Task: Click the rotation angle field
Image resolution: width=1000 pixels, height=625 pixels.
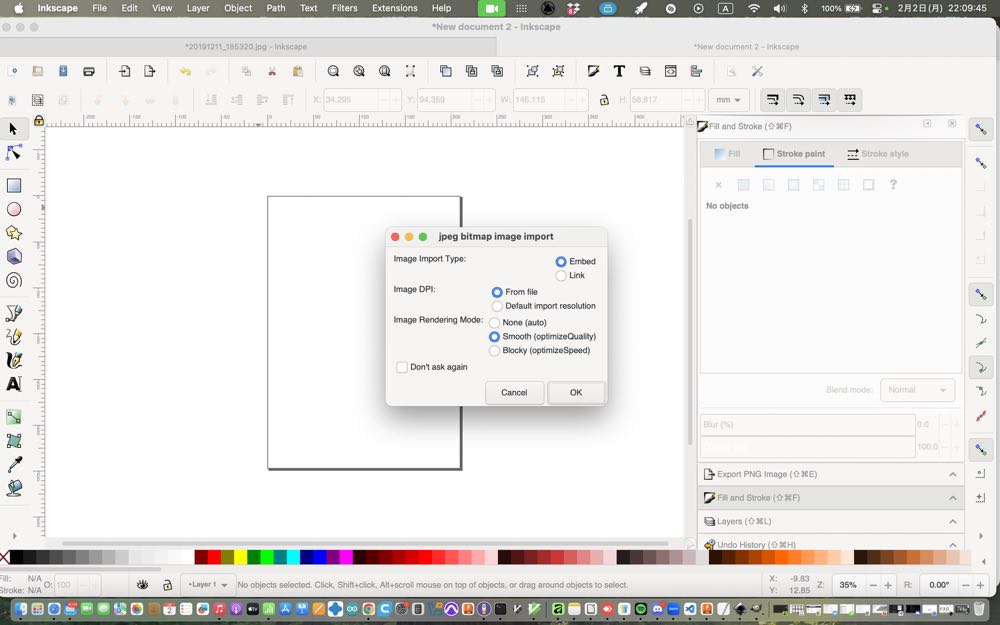Action: (x=939, y=585)
